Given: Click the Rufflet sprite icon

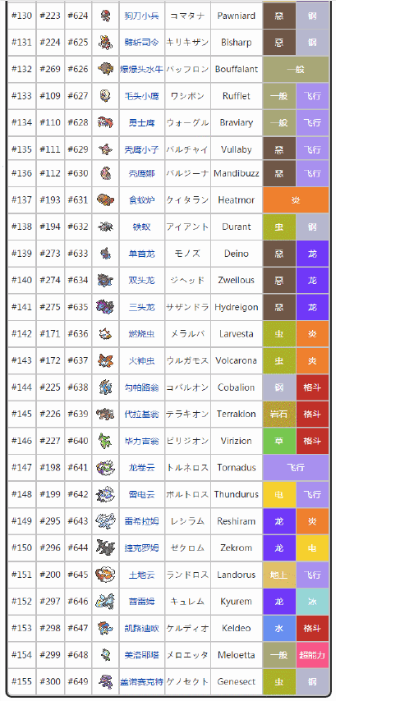Looking at the screenshot, I should [105, 96].
